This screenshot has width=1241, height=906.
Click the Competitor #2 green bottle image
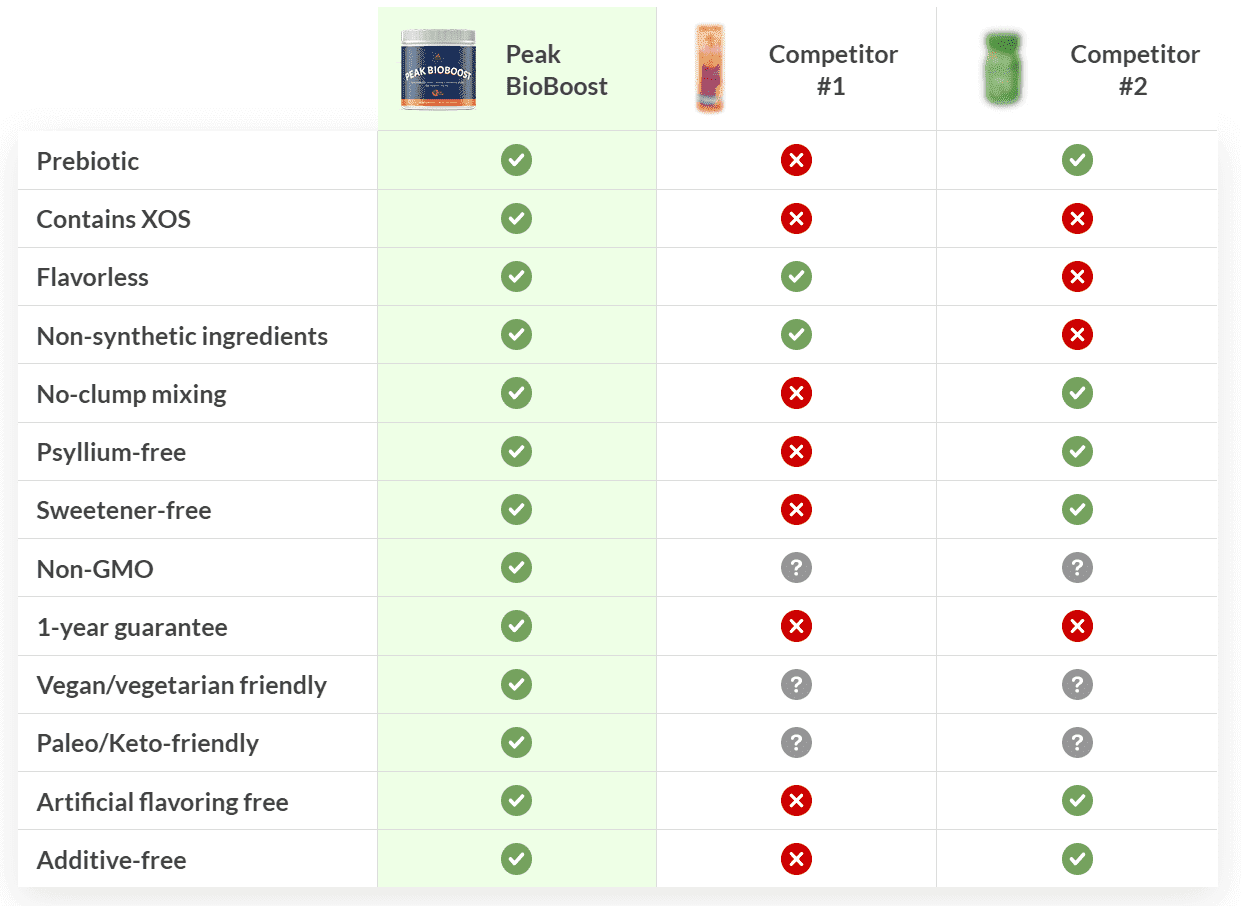[1001, 70]
